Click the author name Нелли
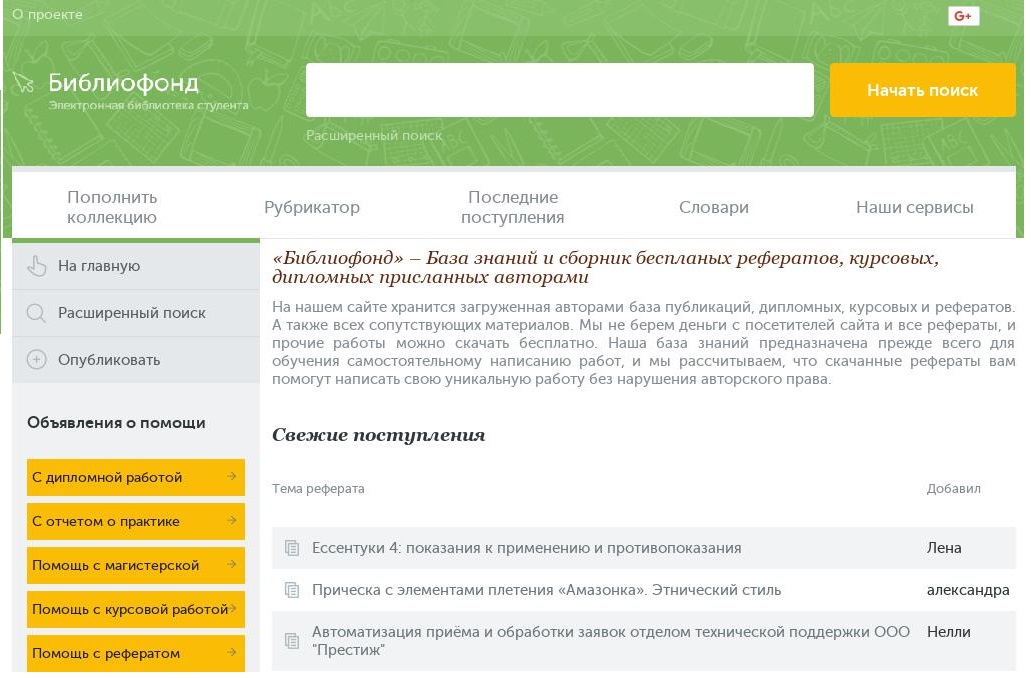 948,632
